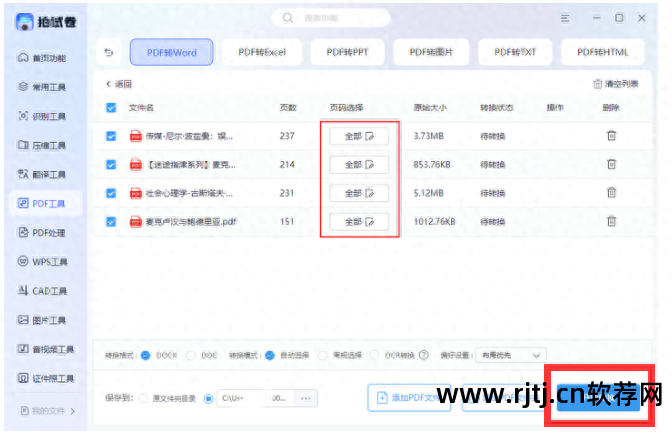Uncheck the checkbox for the 151-page file
This screenshot has width=672, height=440.
tap(111, 221)
